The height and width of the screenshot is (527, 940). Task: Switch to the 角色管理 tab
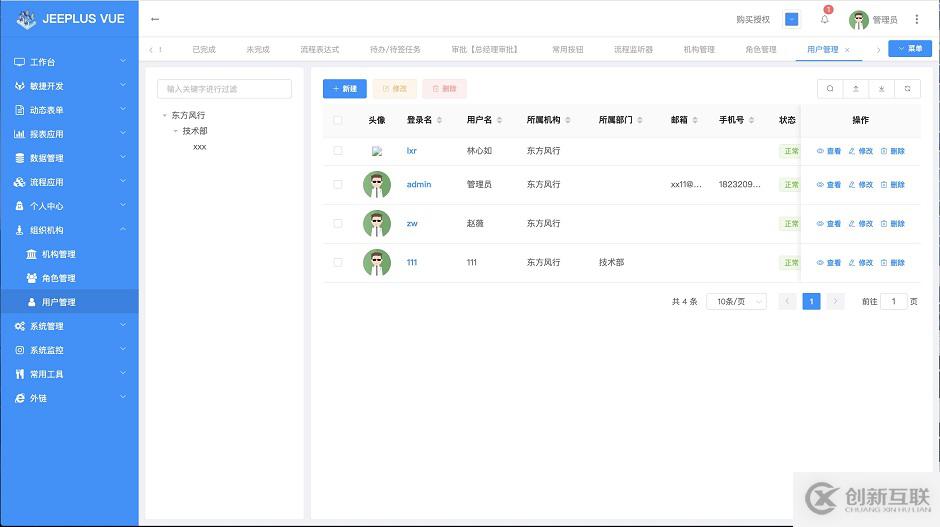point(760,49)
